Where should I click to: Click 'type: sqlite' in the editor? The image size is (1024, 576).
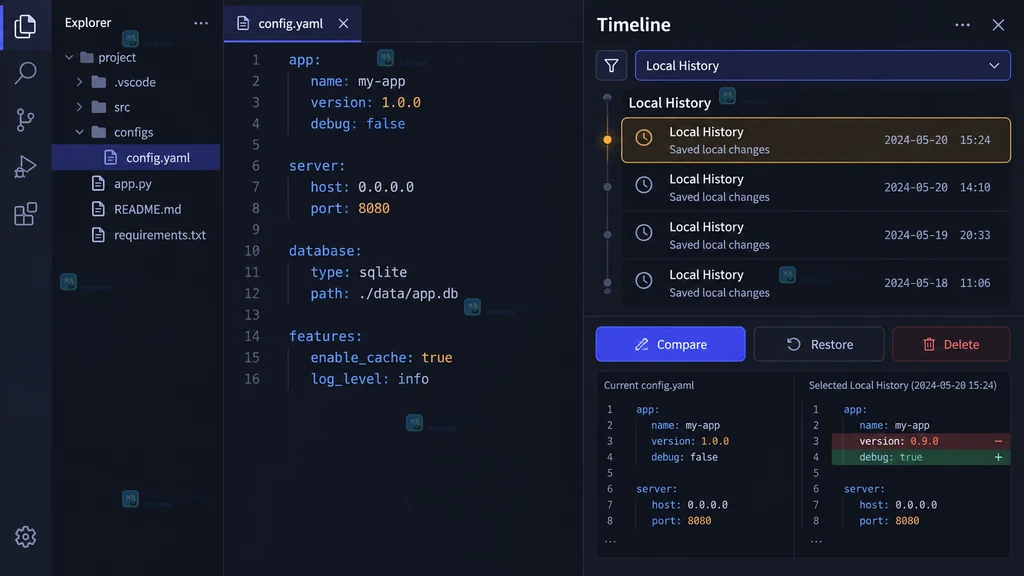[359, 272]
